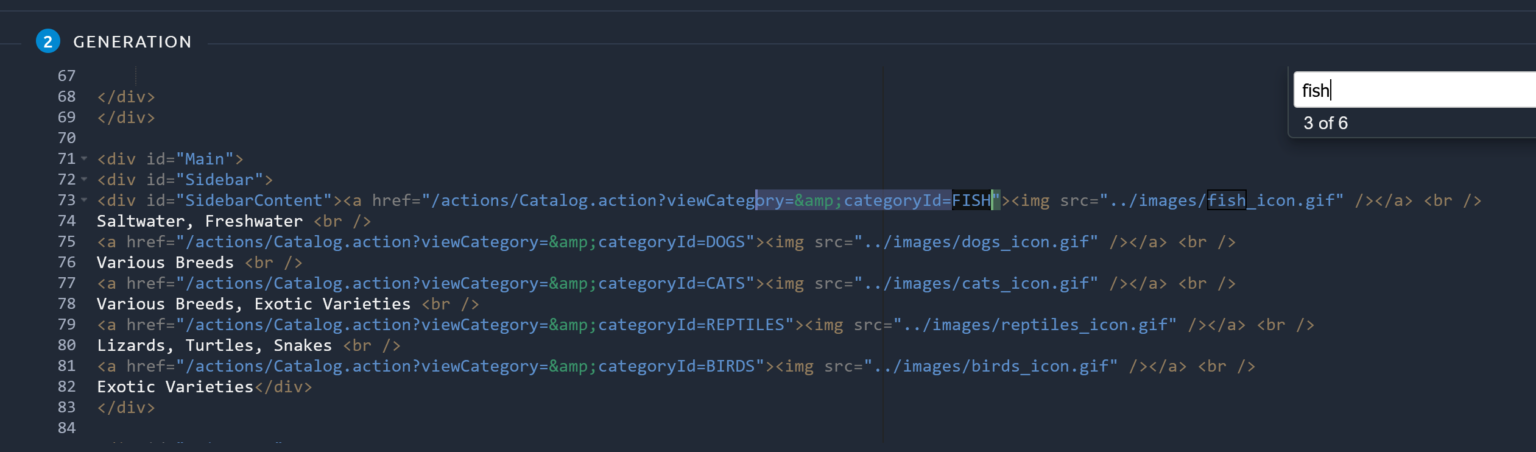Click the GENERATION section heading
Image resolution: width=1536 pixels, height=452 pixels.
(x=132, y=42)
